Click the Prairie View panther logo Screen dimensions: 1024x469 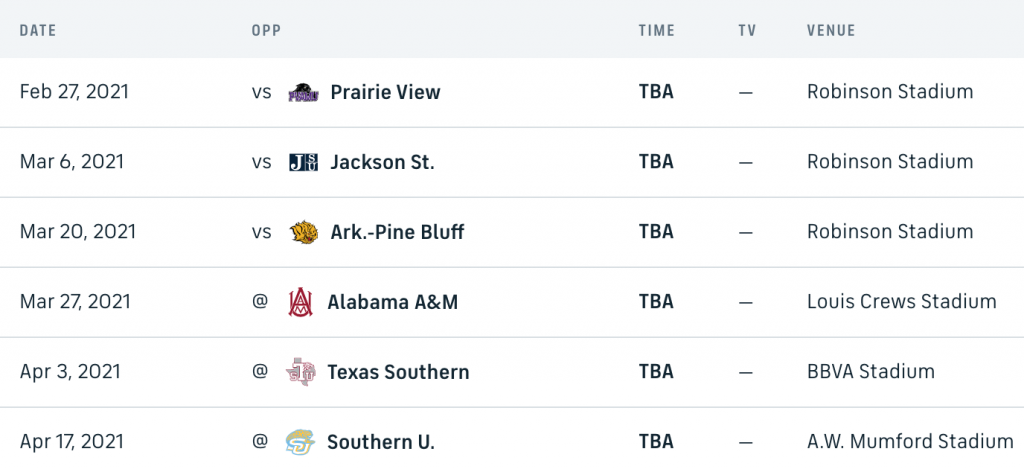(304, 92)
